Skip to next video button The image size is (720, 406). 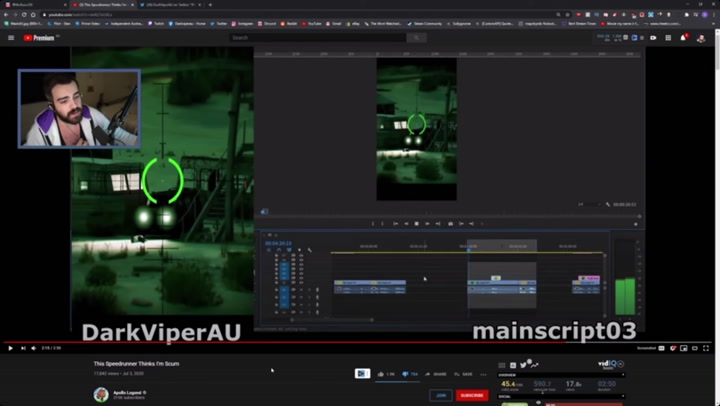(23, 348)
